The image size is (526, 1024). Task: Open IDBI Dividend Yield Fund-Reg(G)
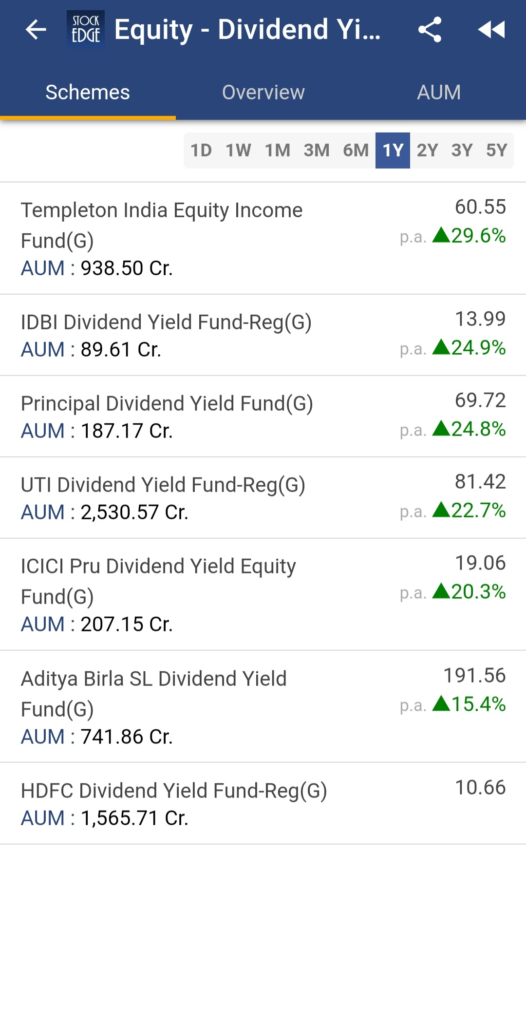(x=263, y=335)
